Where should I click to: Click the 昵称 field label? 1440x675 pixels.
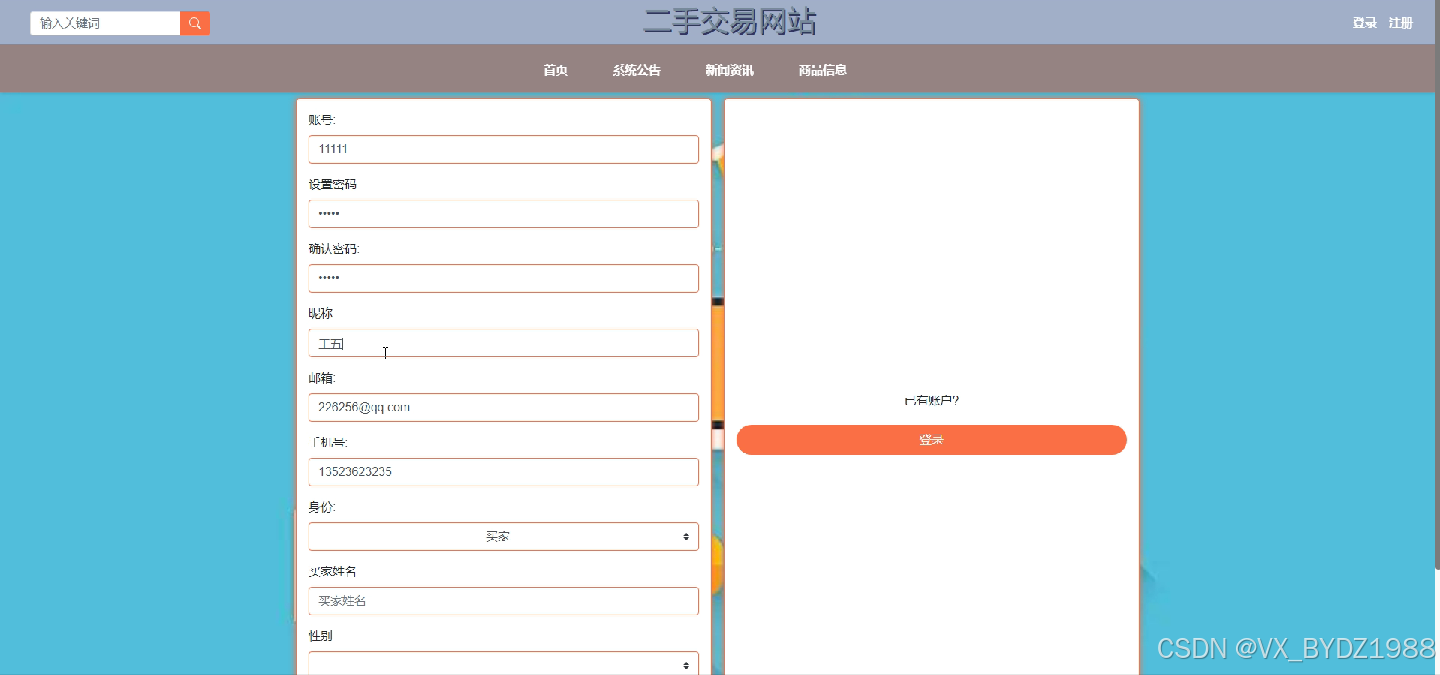[x=321, y=314]
